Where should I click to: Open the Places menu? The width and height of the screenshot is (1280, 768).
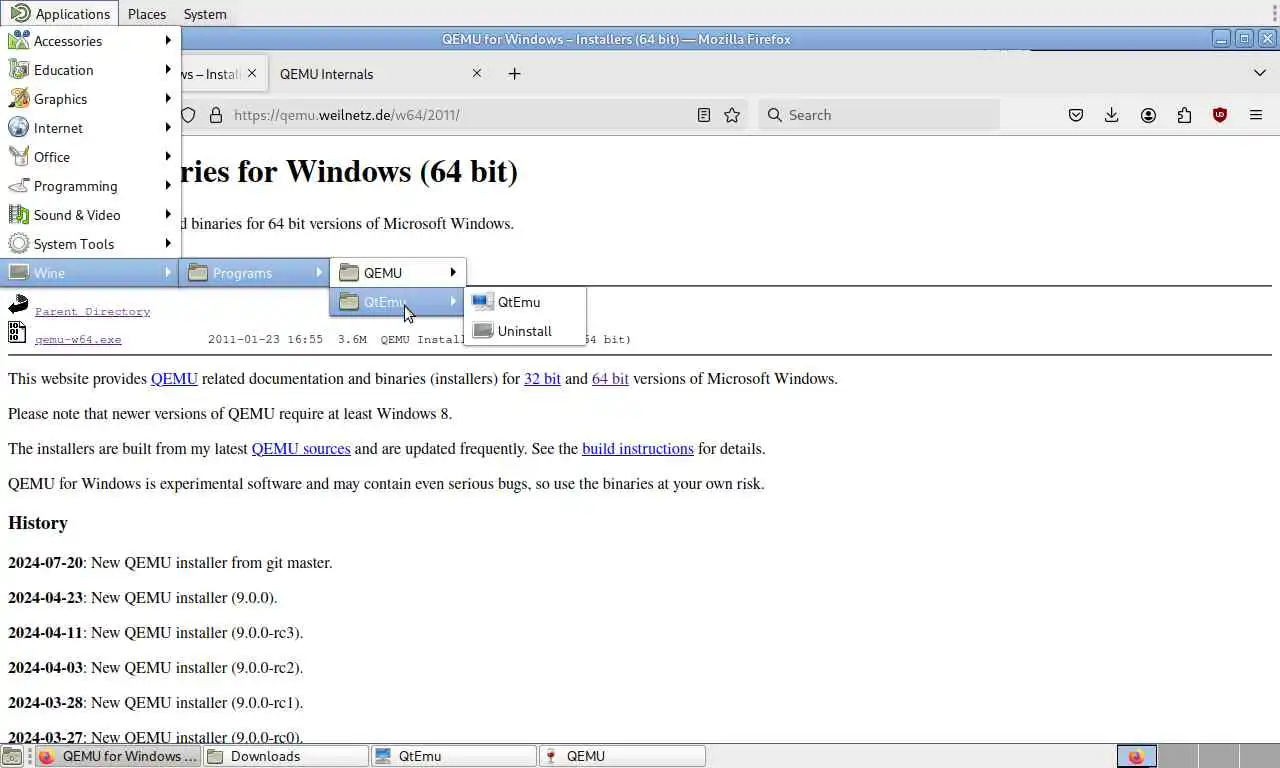[x=147, y=14]
